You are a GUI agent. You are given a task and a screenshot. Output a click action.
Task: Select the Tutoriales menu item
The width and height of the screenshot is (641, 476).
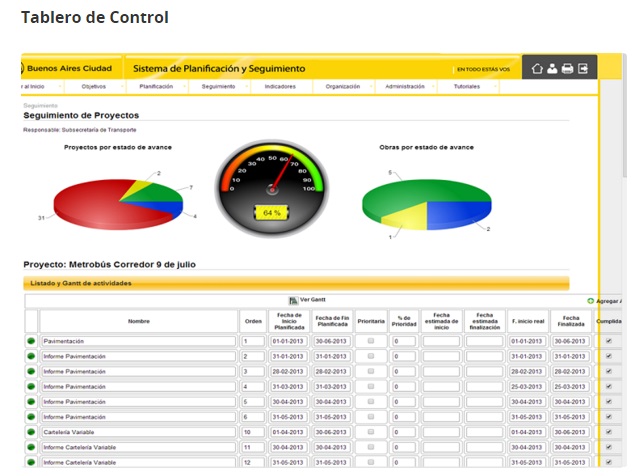pos(467,87)
